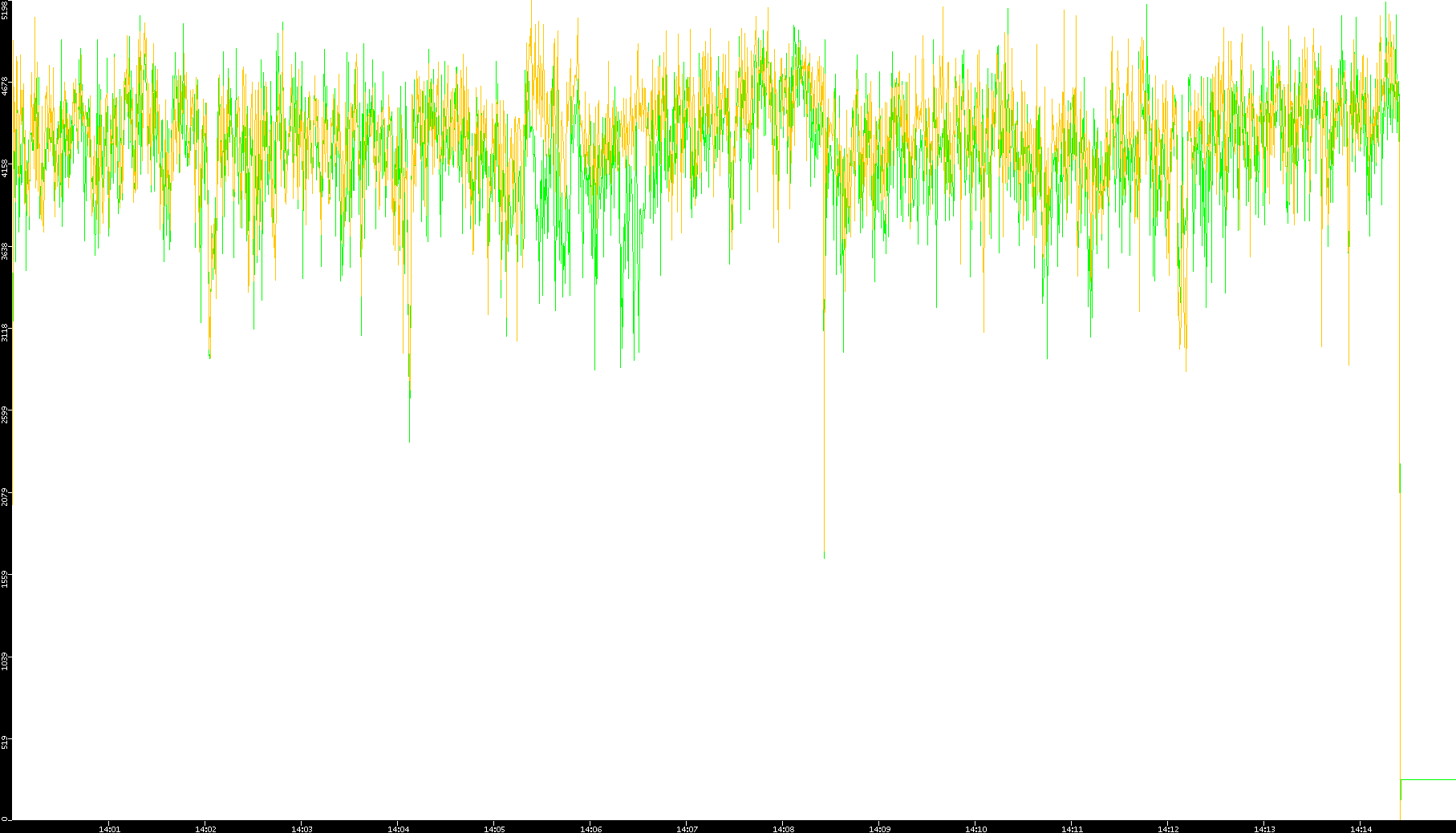This screenshot has height=833, width=1456.
Task: Select the 14:09 tick label
Action: click(879, 828)
